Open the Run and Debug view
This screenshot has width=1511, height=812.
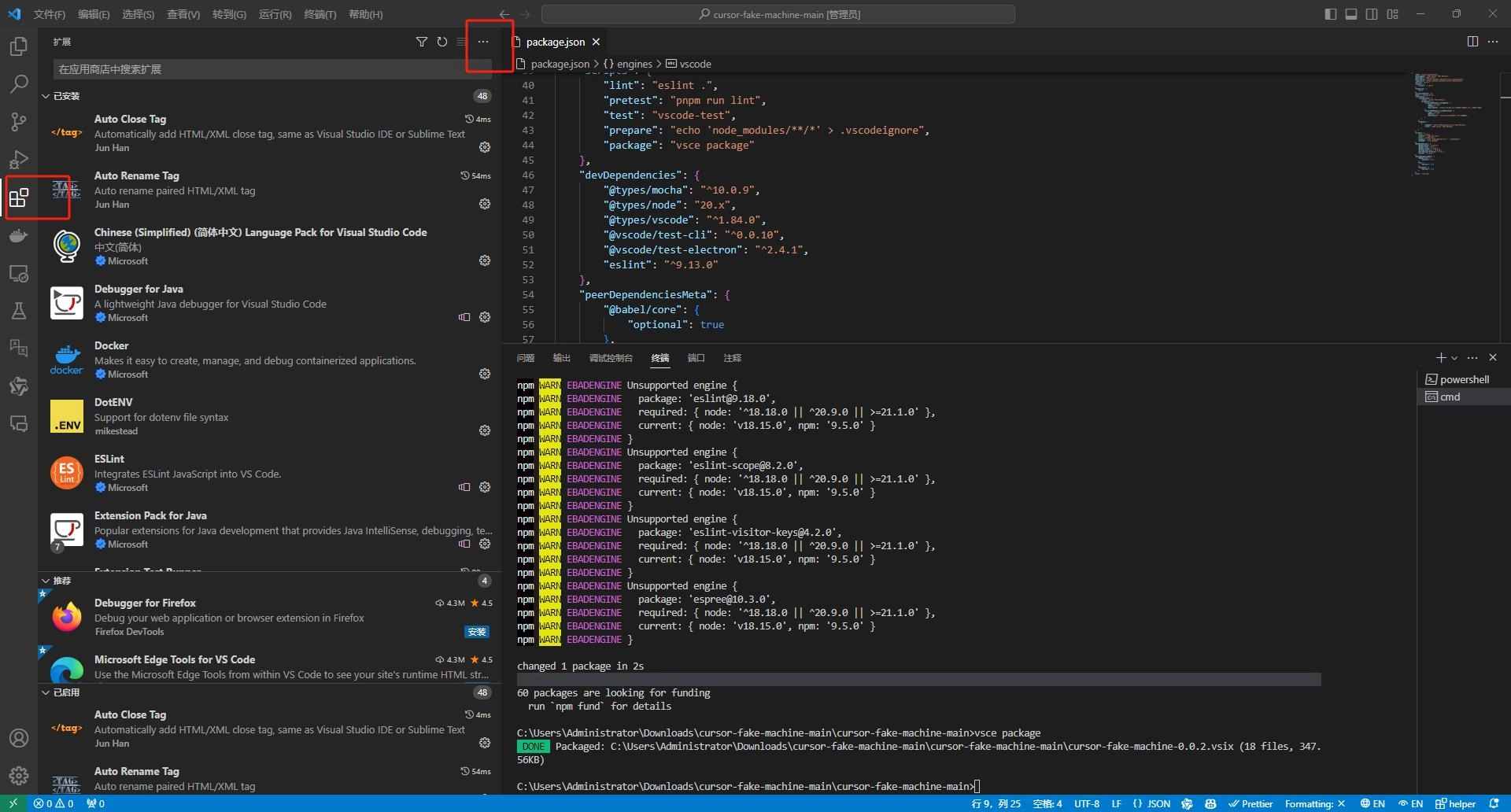19,159
